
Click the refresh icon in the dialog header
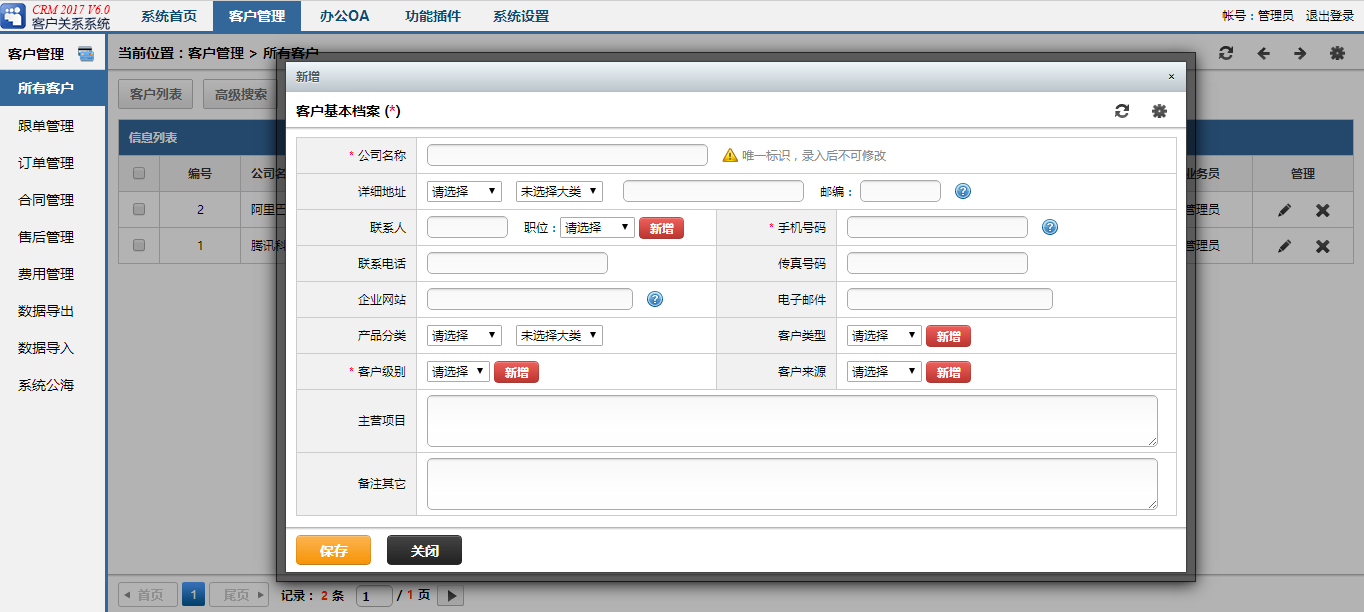[1122, 111]
